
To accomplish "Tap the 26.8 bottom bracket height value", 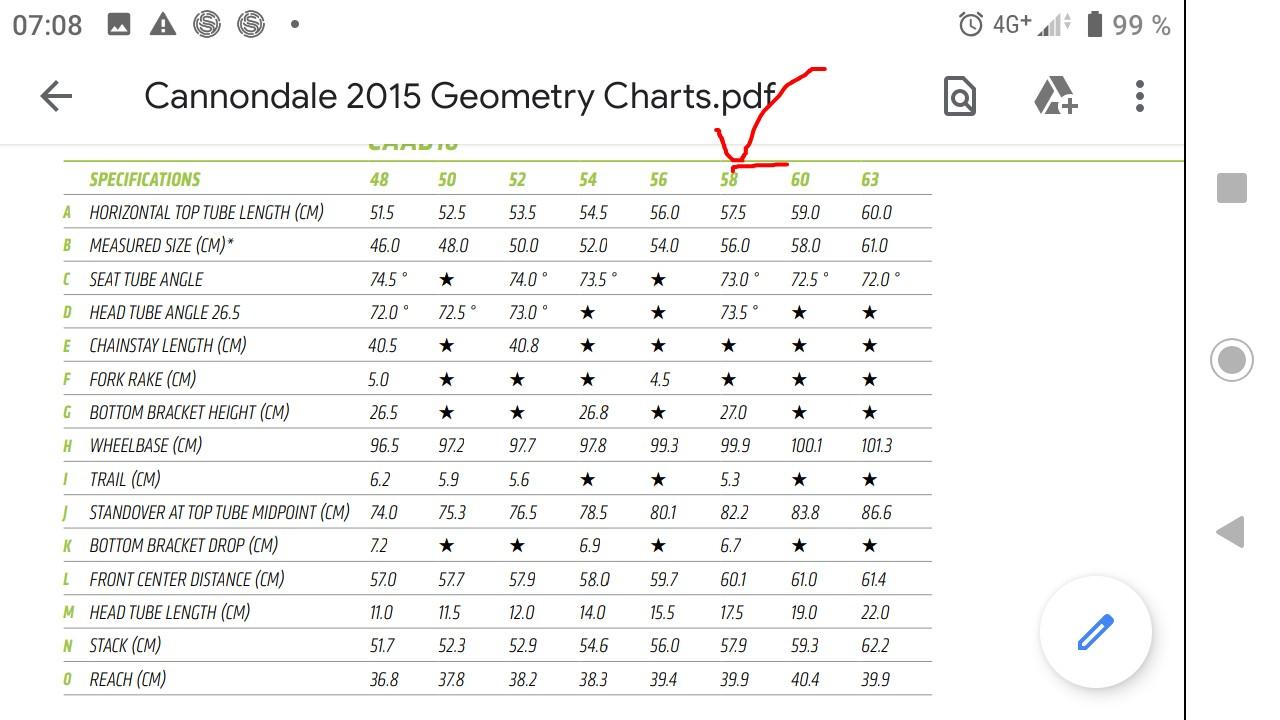I will point(593,412).
